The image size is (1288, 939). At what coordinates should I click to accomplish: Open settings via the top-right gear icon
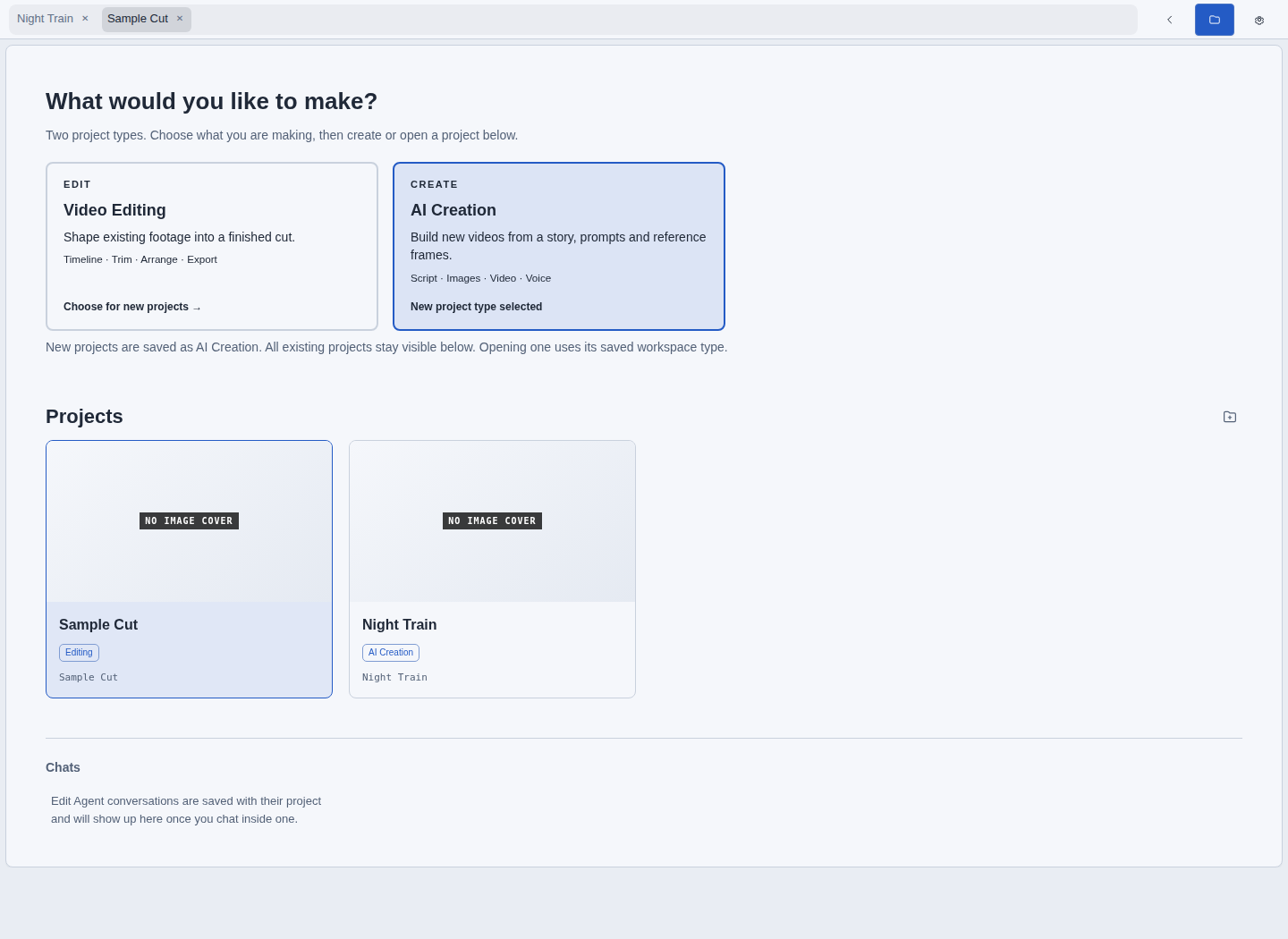[1259, 20]
